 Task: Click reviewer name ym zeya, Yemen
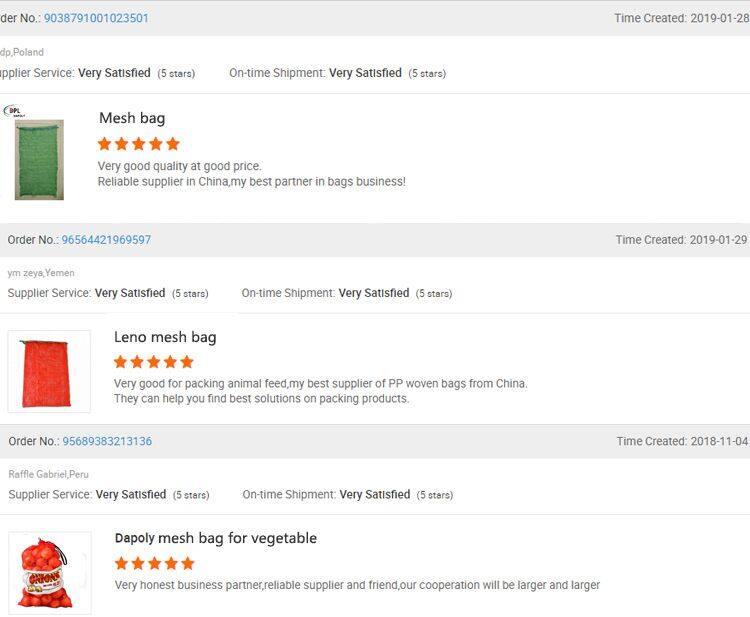click(41, 273)
